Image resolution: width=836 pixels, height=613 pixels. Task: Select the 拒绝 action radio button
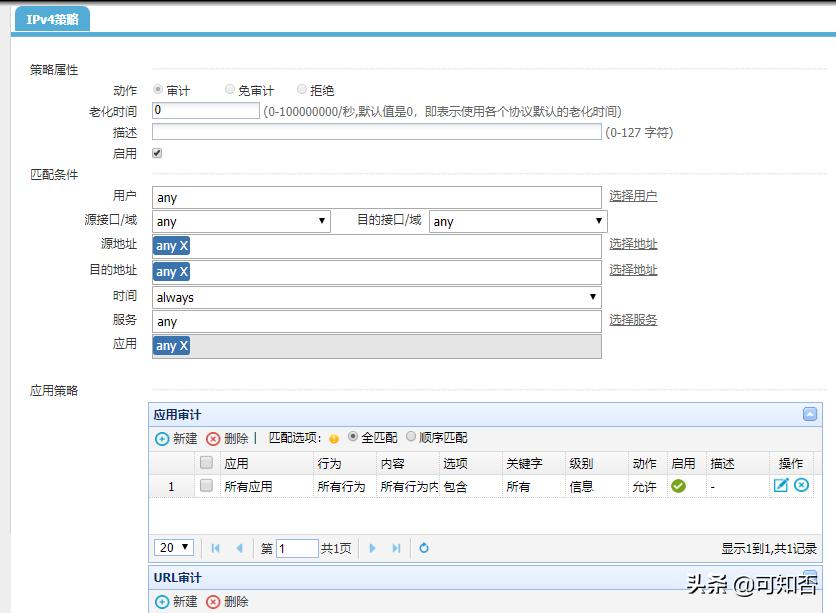click(x=301, y=89)
